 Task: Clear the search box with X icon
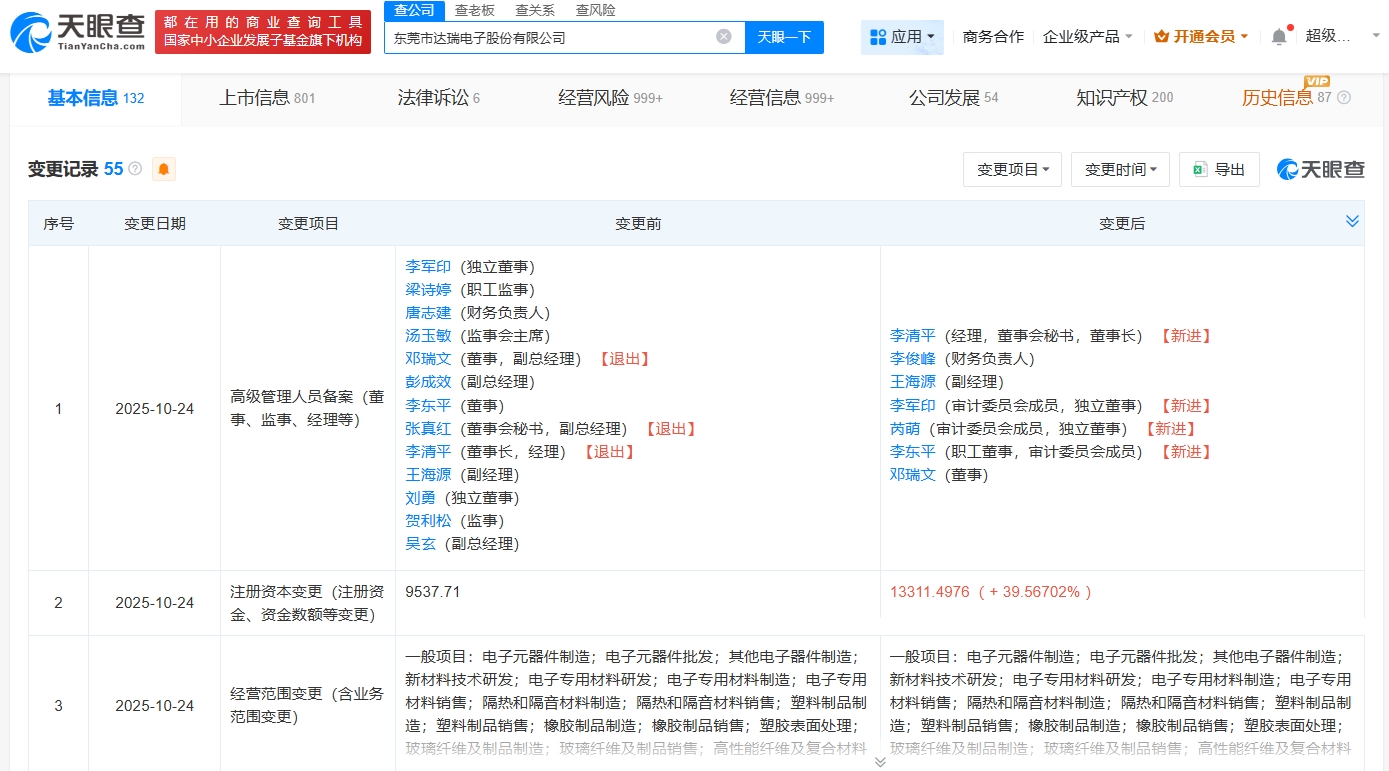[x=724, y=37]
